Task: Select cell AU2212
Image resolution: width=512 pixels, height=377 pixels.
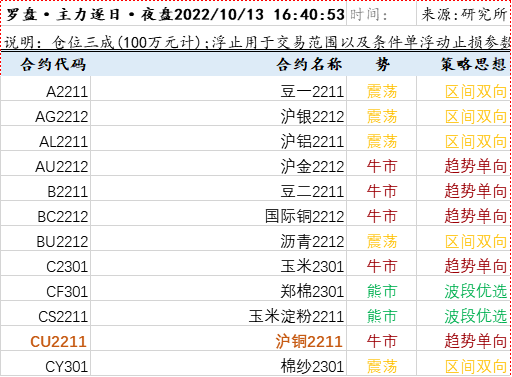Action: pos(46,163)
